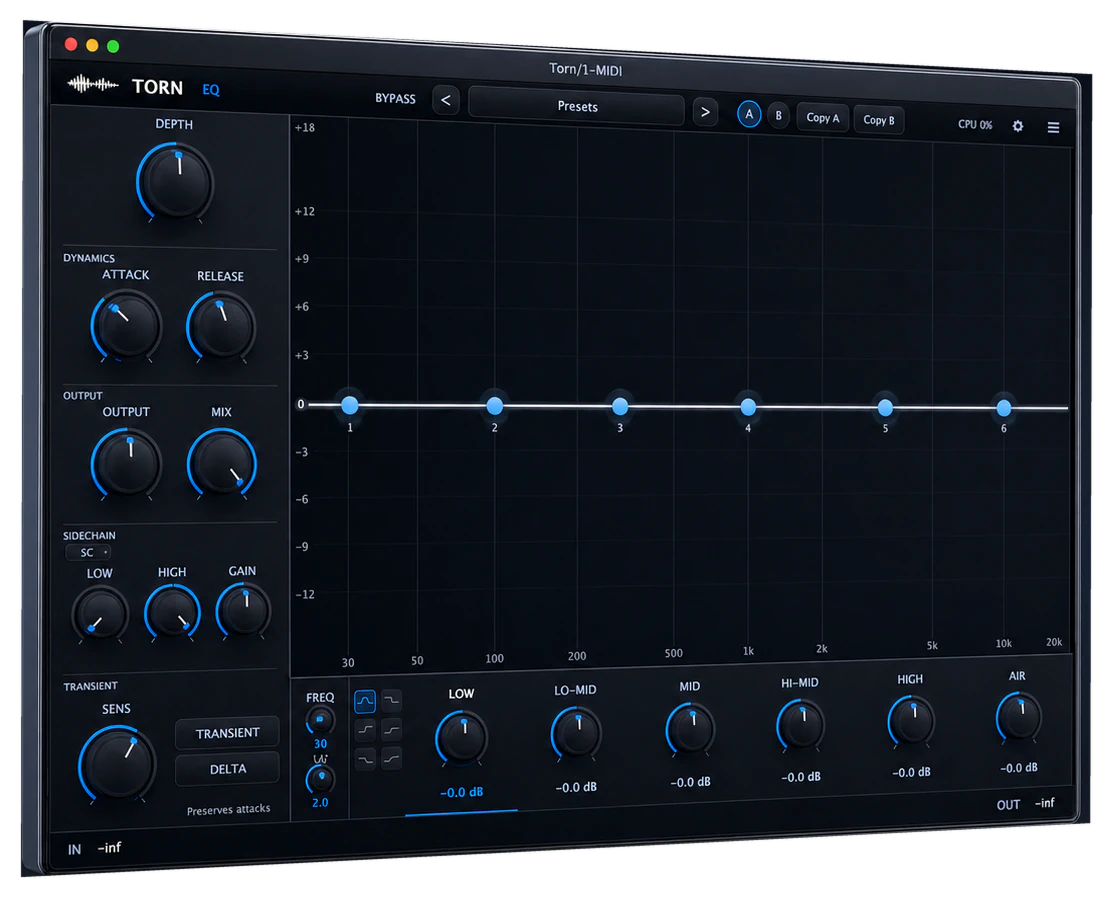Select the LOW band section
Image resolution: width=1113 pixels, height=898 pixels.
coord(461,743)
